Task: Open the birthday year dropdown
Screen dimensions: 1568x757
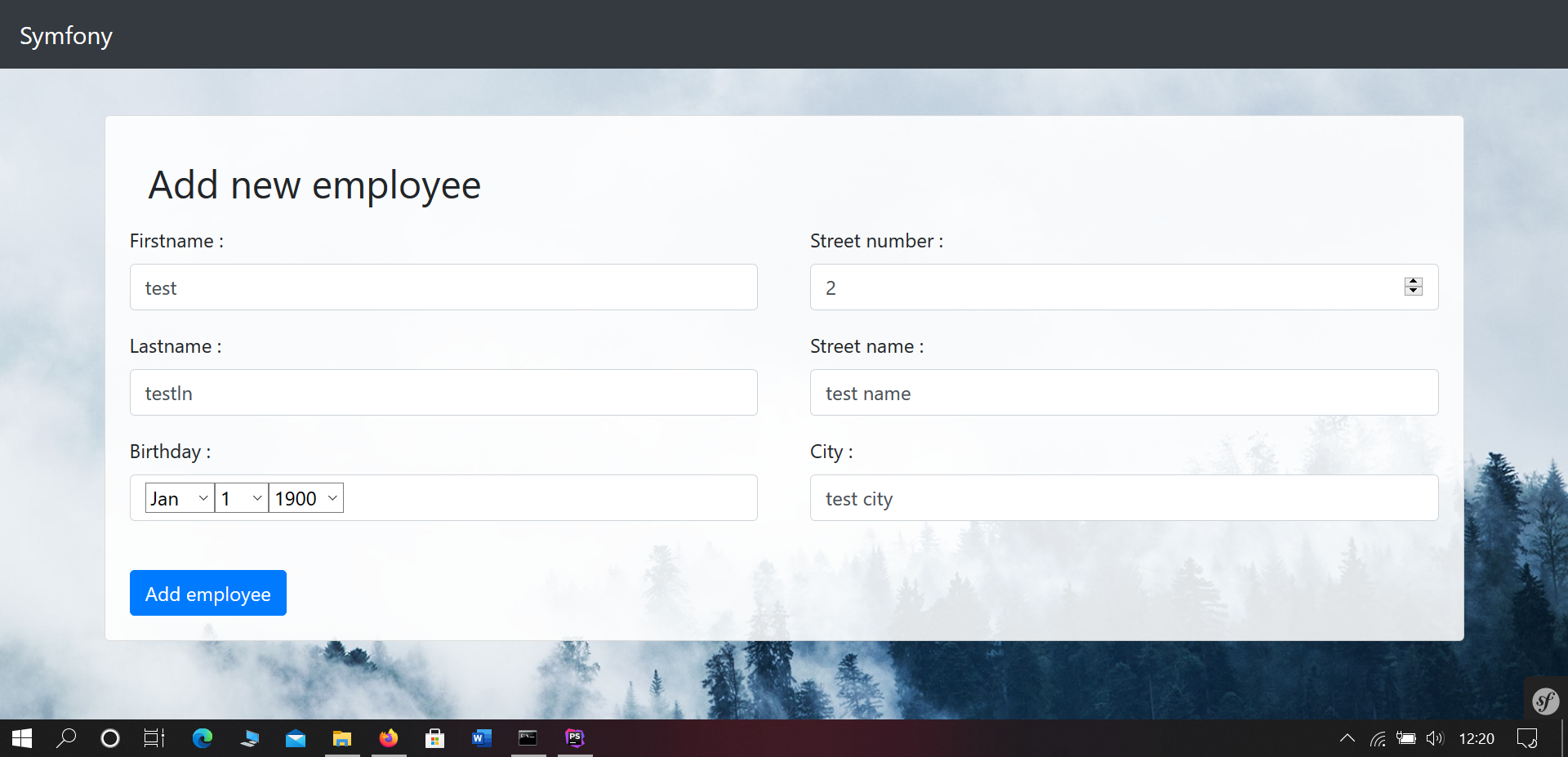Action: point(306,498)
